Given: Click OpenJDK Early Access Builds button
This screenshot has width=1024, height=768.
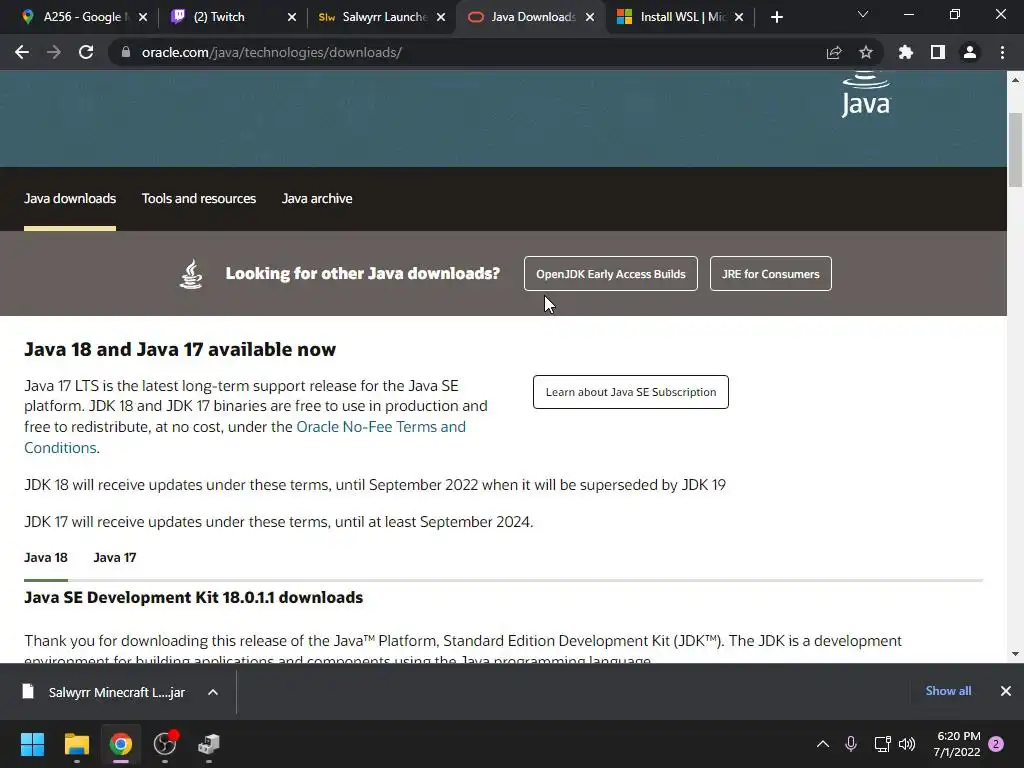Looking at the screenshot, I should (x=611, y=274).
